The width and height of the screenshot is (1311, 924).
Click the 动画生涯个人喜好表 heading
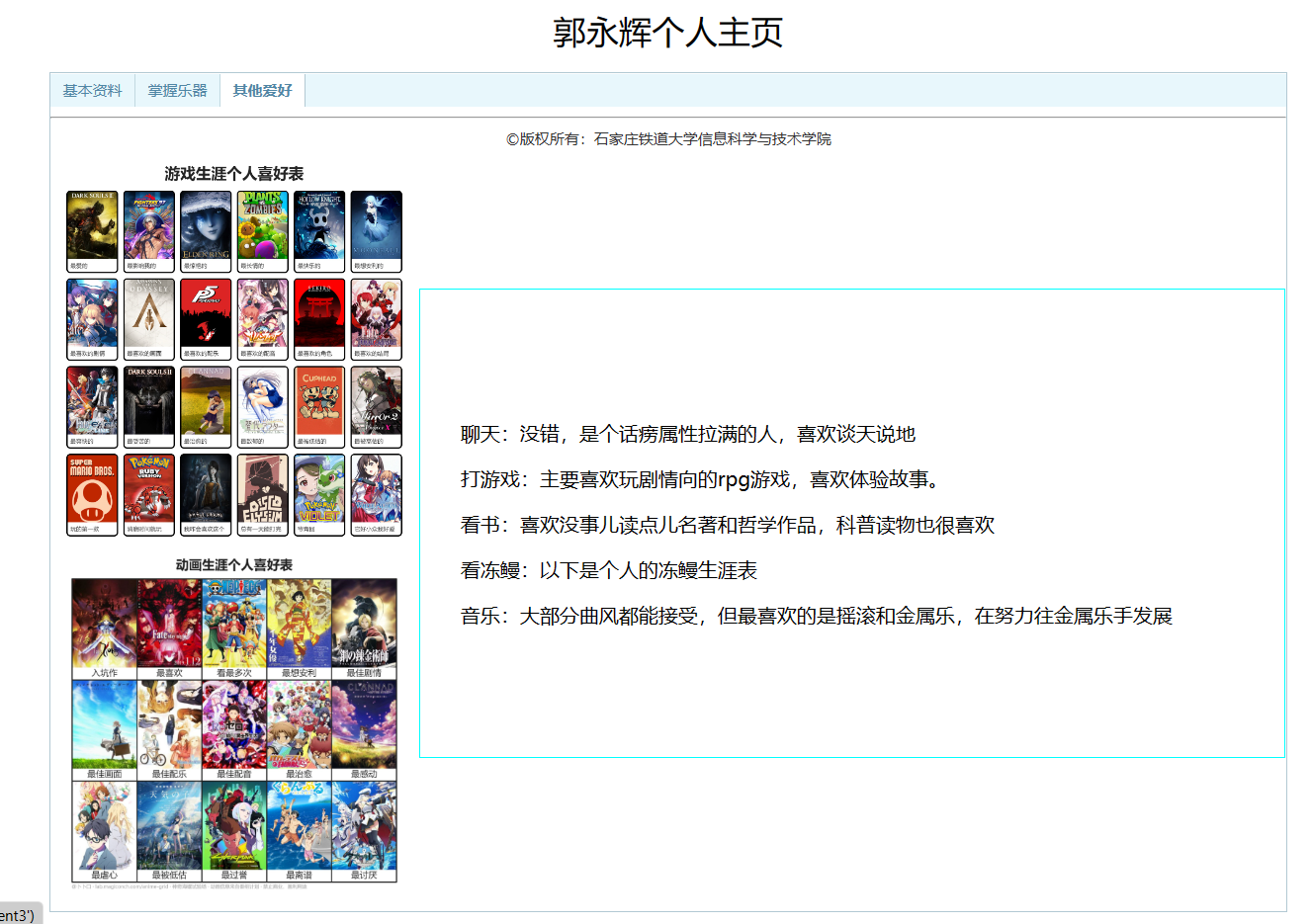(x=234, y=565)
